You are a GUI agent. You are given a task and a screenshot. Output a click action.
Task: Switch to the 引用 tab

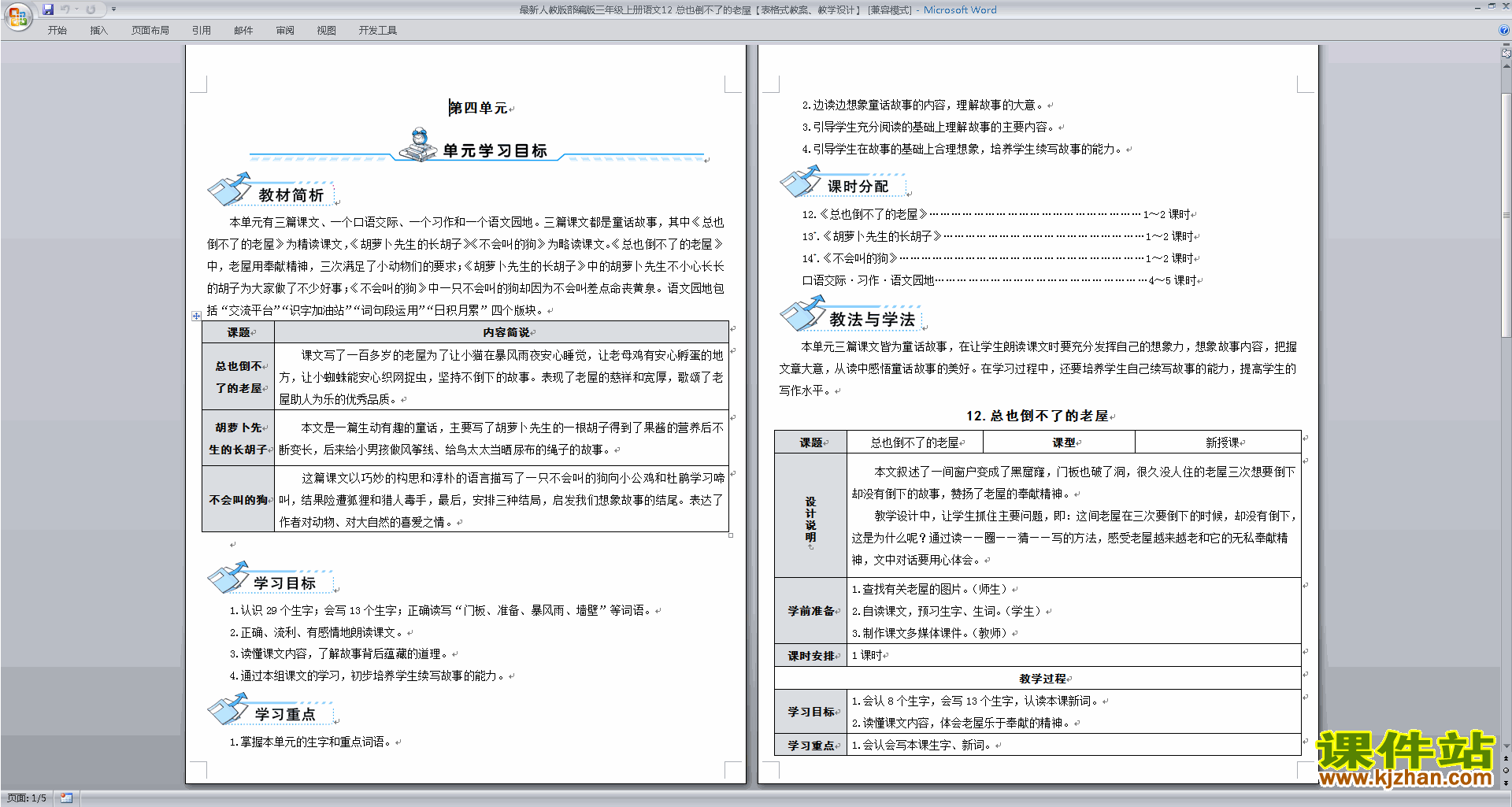[202, 30]
